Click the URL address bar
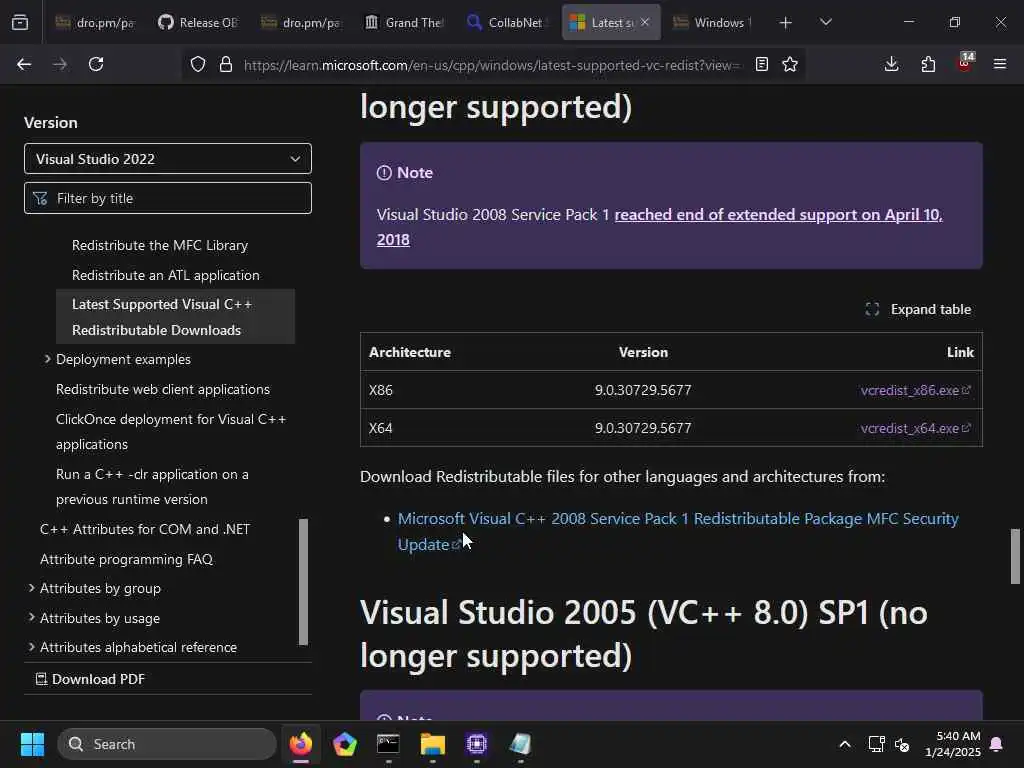 (x=491, y=65)
